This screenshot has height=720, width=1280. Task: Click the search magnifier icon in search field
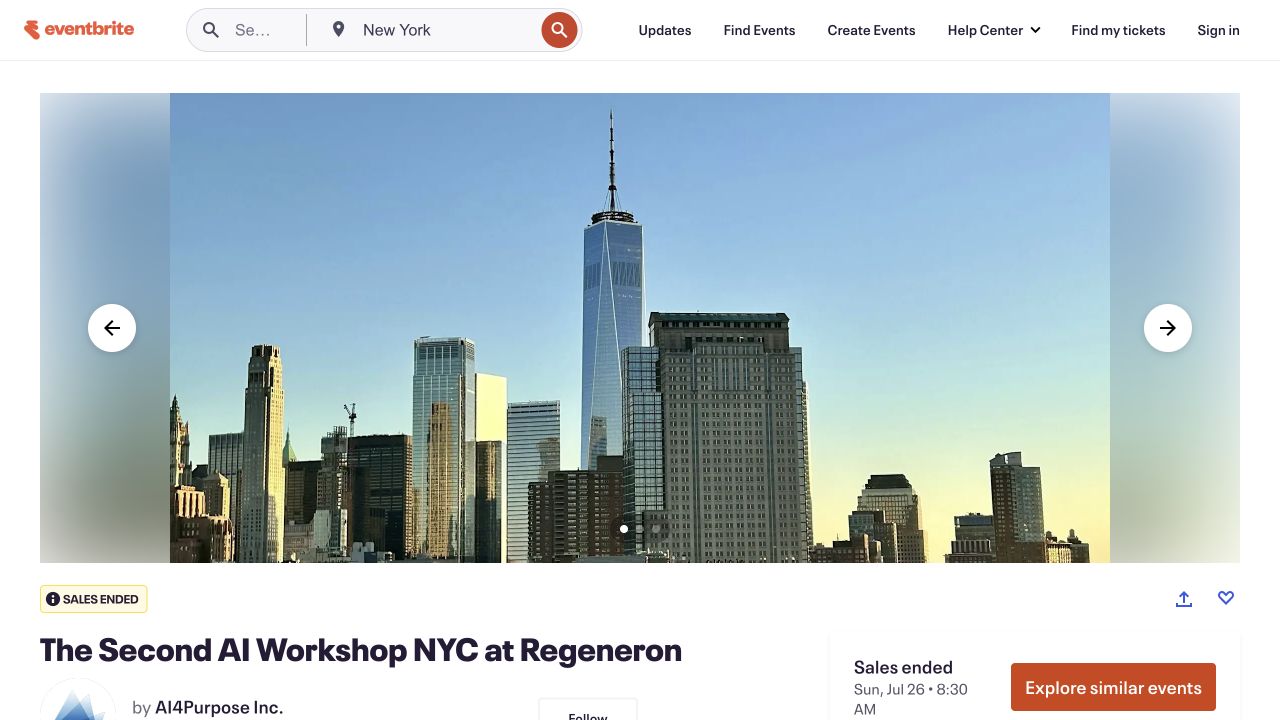tap(211, 30)
